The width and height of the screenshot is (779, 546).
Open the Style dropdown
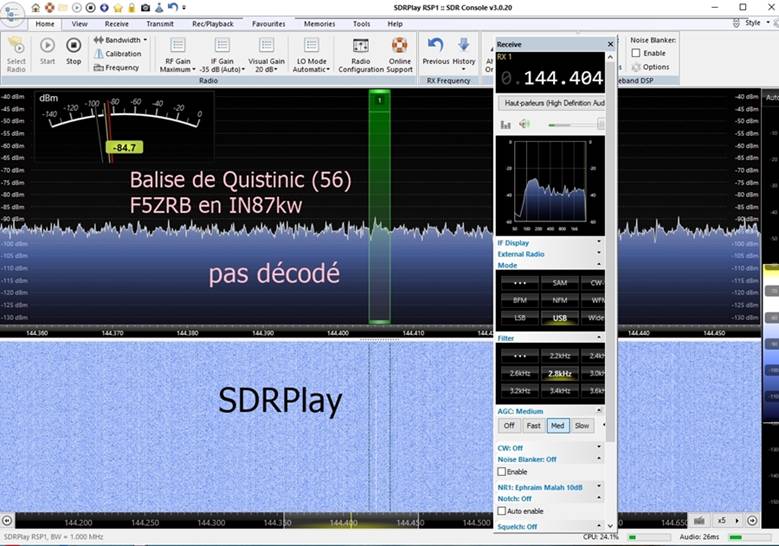pos(755,23)
